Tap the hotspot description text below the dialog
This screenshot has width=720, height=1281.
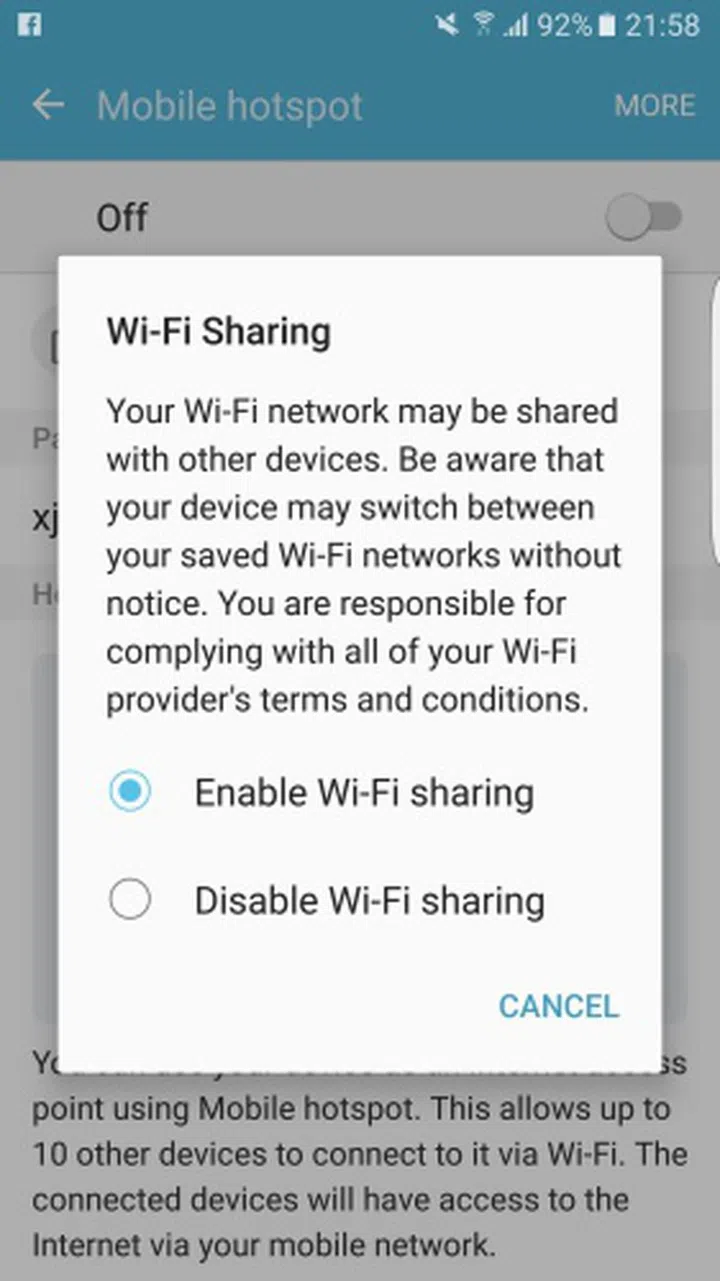pos(360,1152)
